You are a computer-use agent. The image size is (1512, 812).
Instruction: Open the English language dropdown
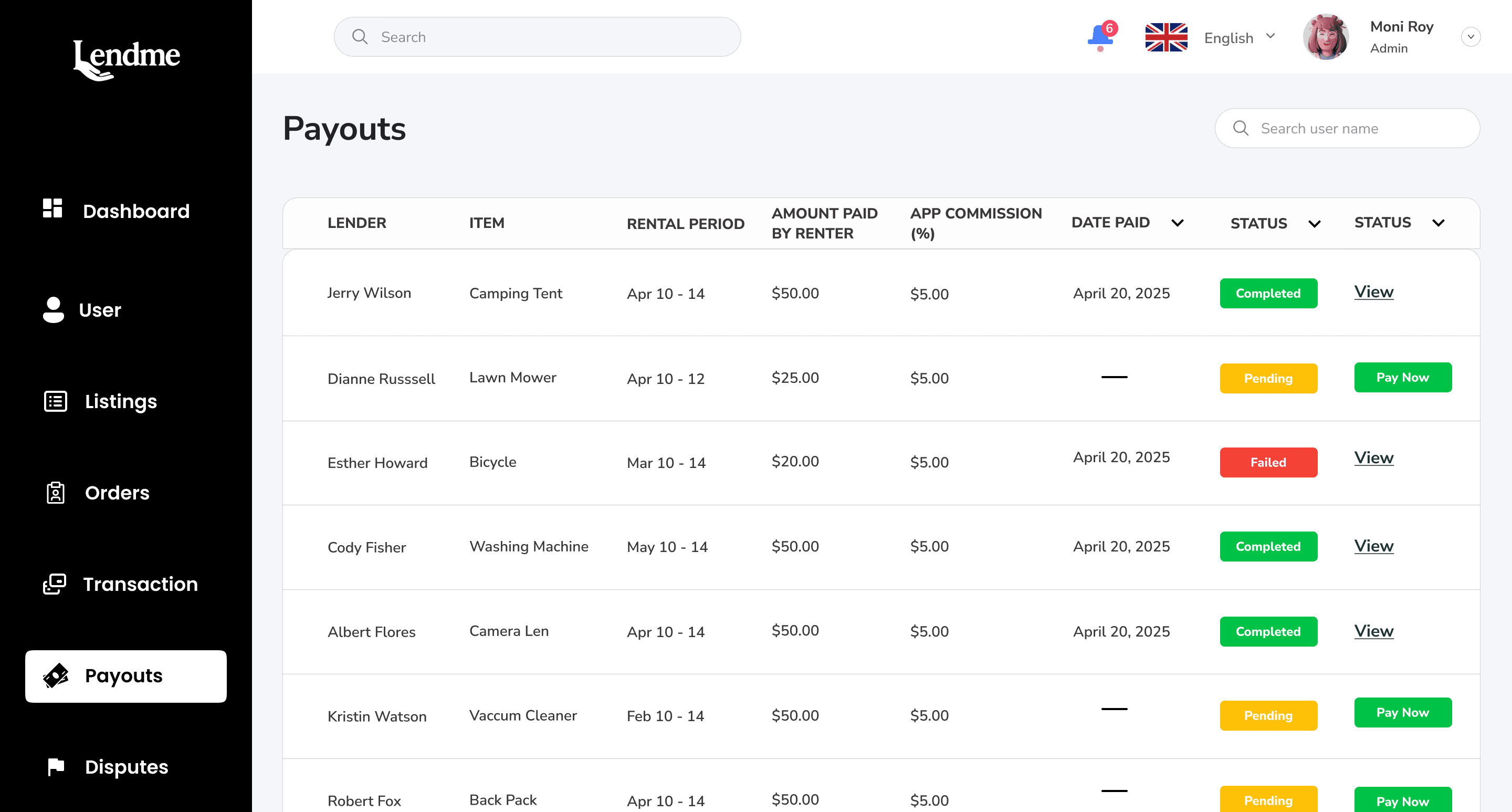point(1239,38)
